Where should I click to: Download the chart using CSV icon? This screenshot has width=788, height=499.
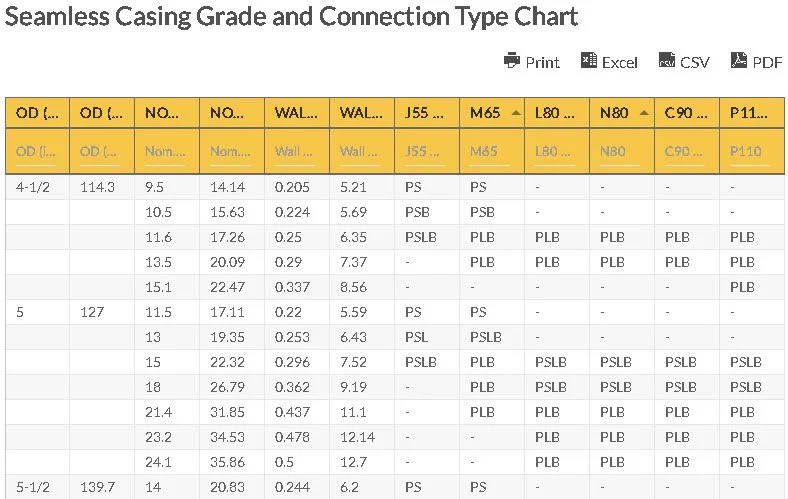667,61
